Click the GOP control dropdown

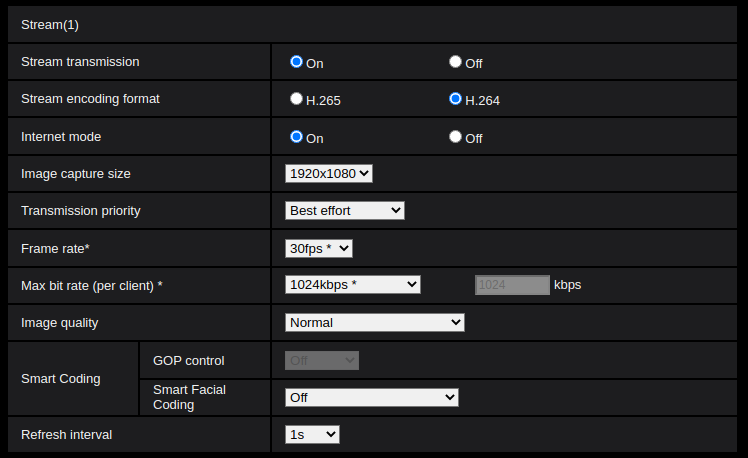pyautogui.click(x=322, y=360)
